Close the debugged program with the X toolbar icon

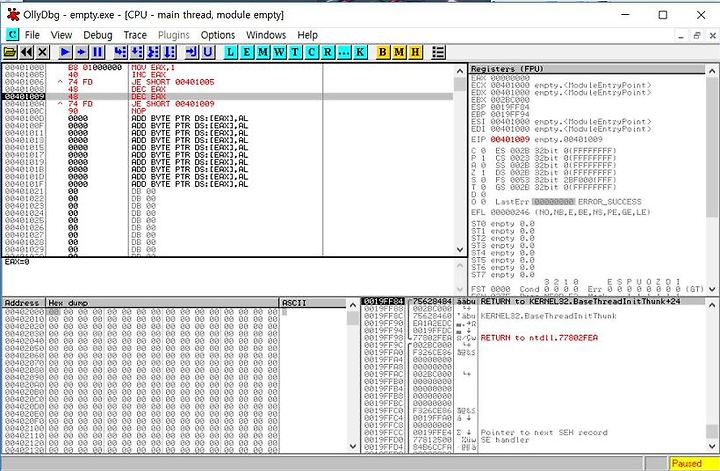(x=42, y=52)
